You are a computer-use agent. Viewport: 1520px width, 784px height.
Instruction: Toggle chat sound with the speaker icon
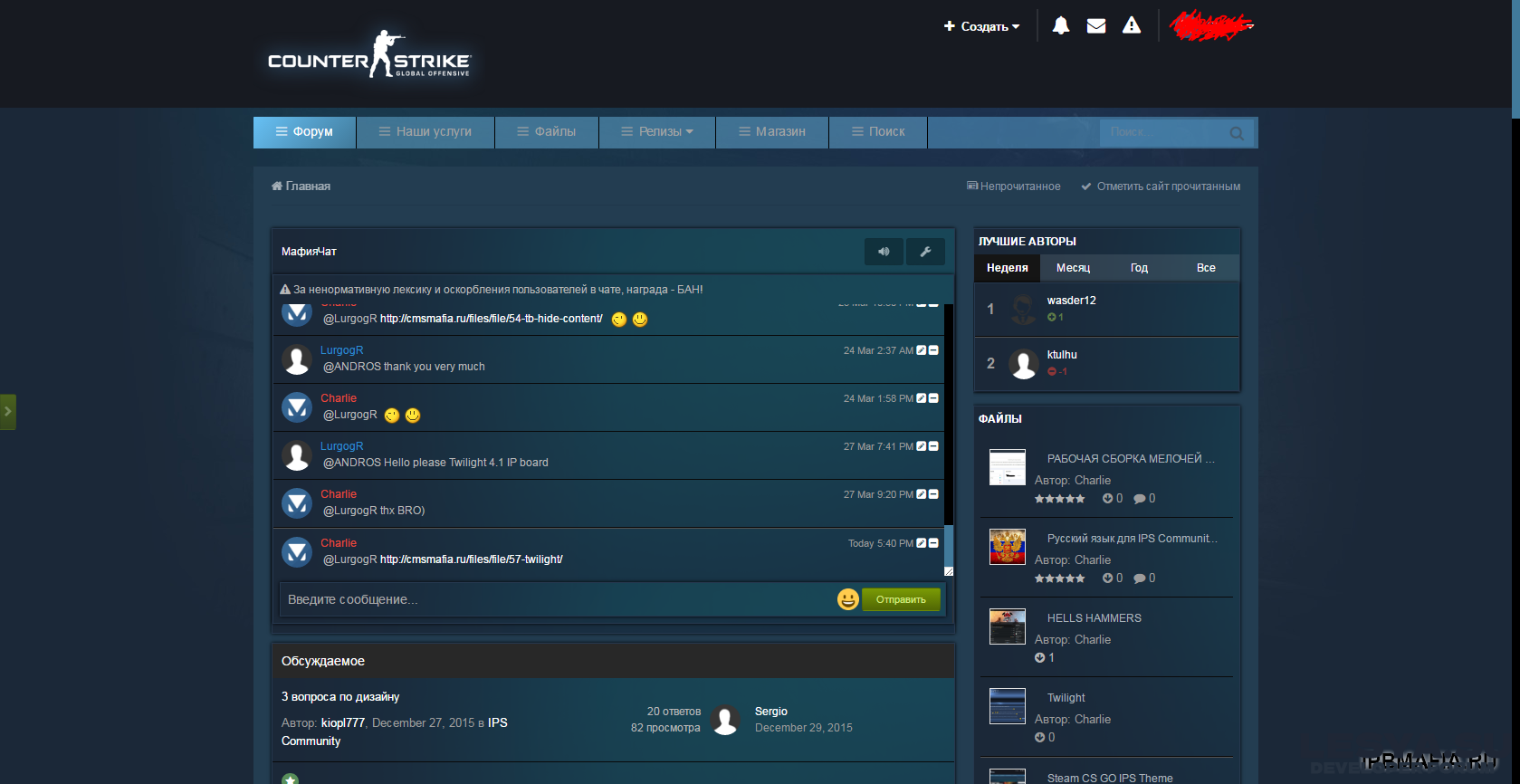click(884, 252)
